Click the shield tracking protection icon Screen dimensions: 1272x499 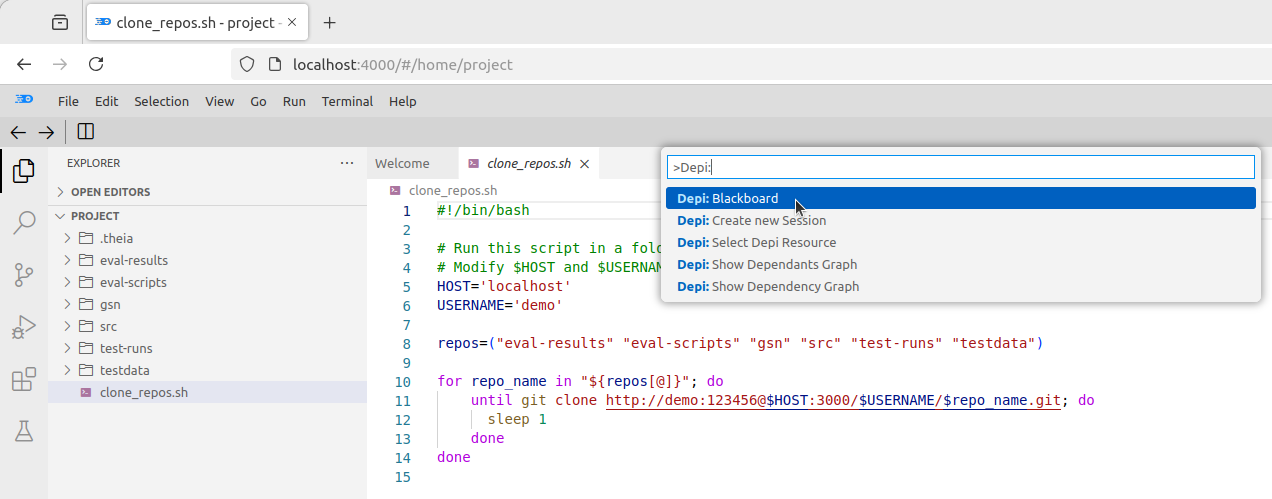(248, 65)
